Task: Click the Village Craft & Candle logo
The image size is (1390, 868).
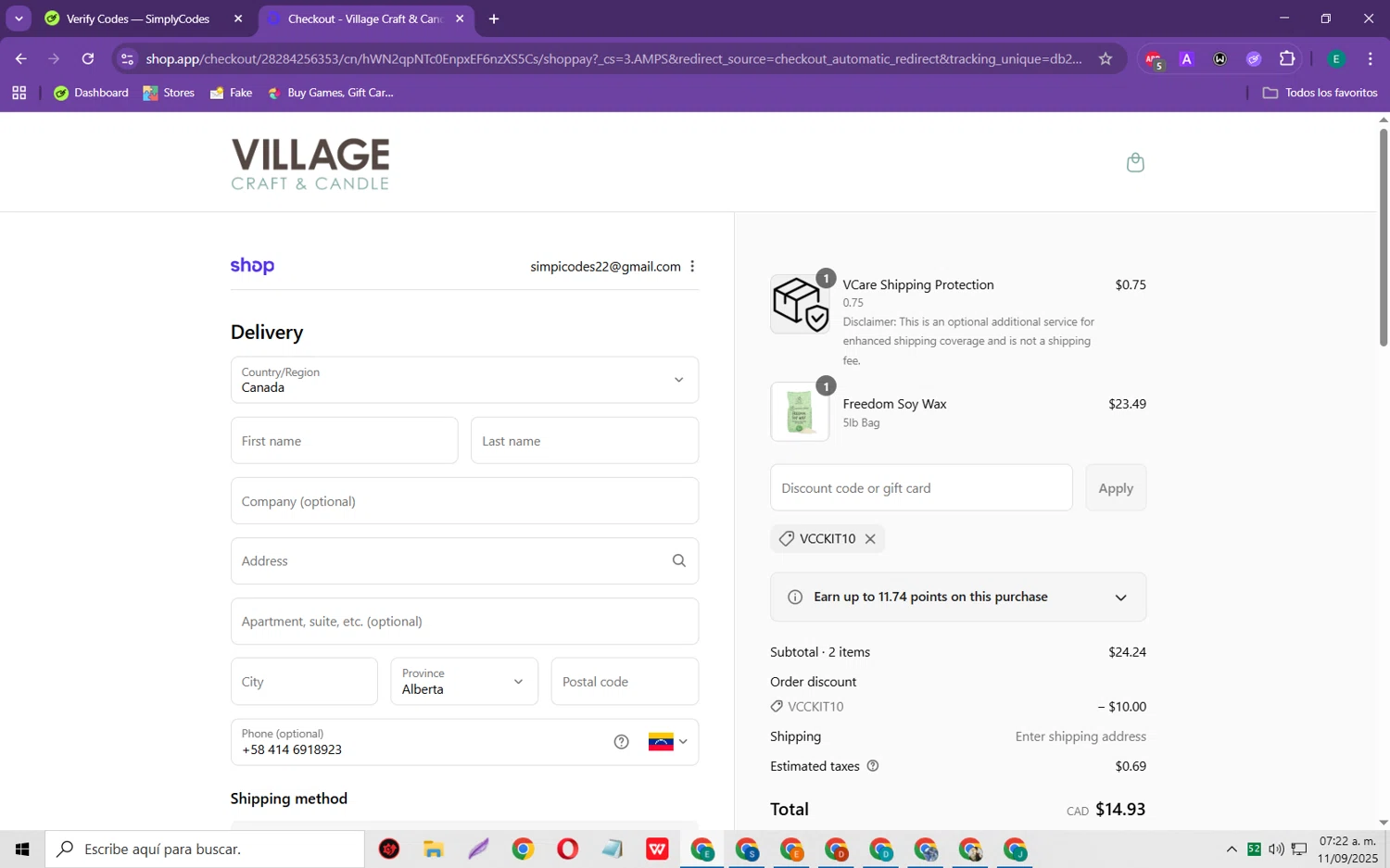Action: 310,164
